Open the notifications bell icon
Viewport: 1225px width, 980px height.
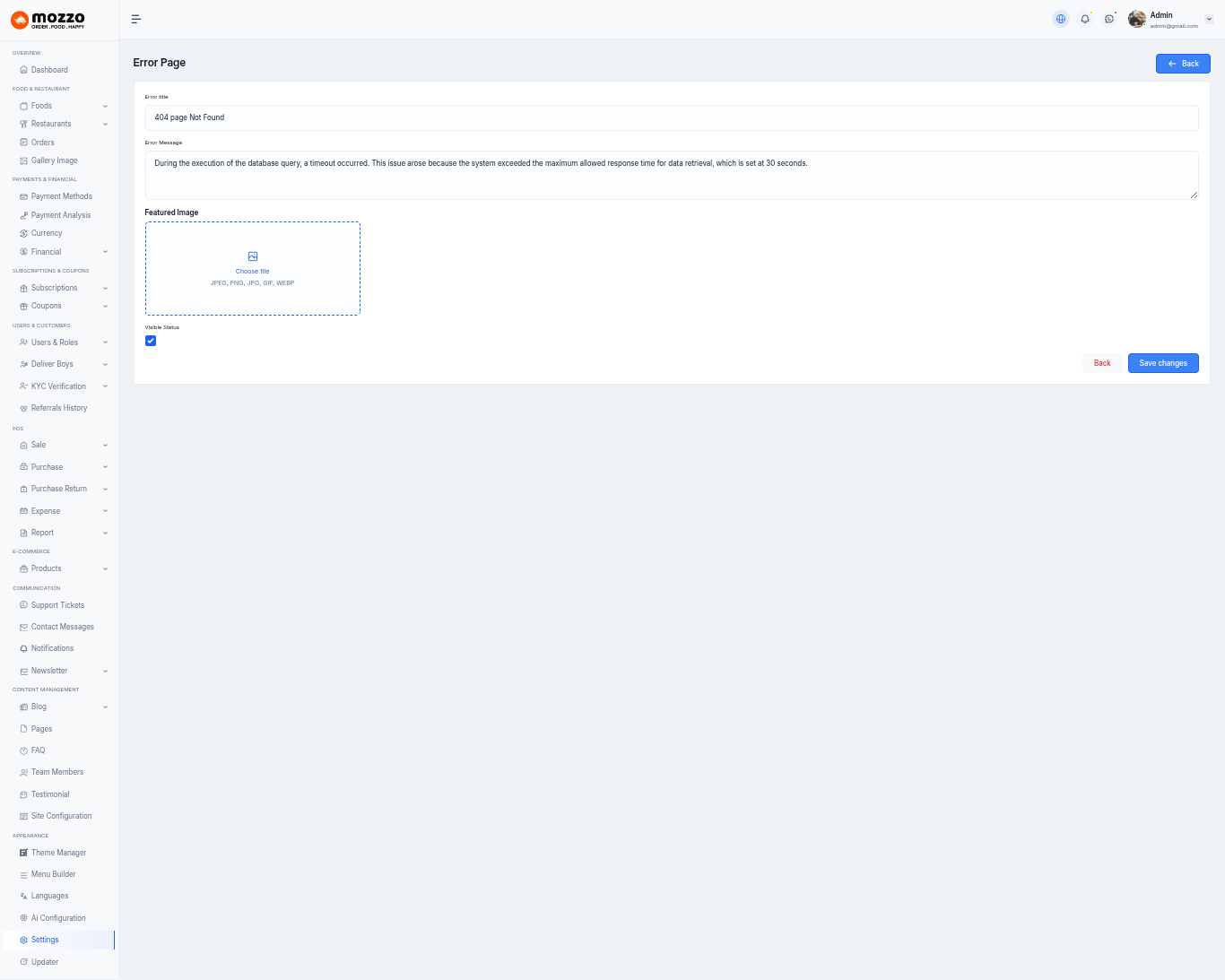tap(1085, 19)
